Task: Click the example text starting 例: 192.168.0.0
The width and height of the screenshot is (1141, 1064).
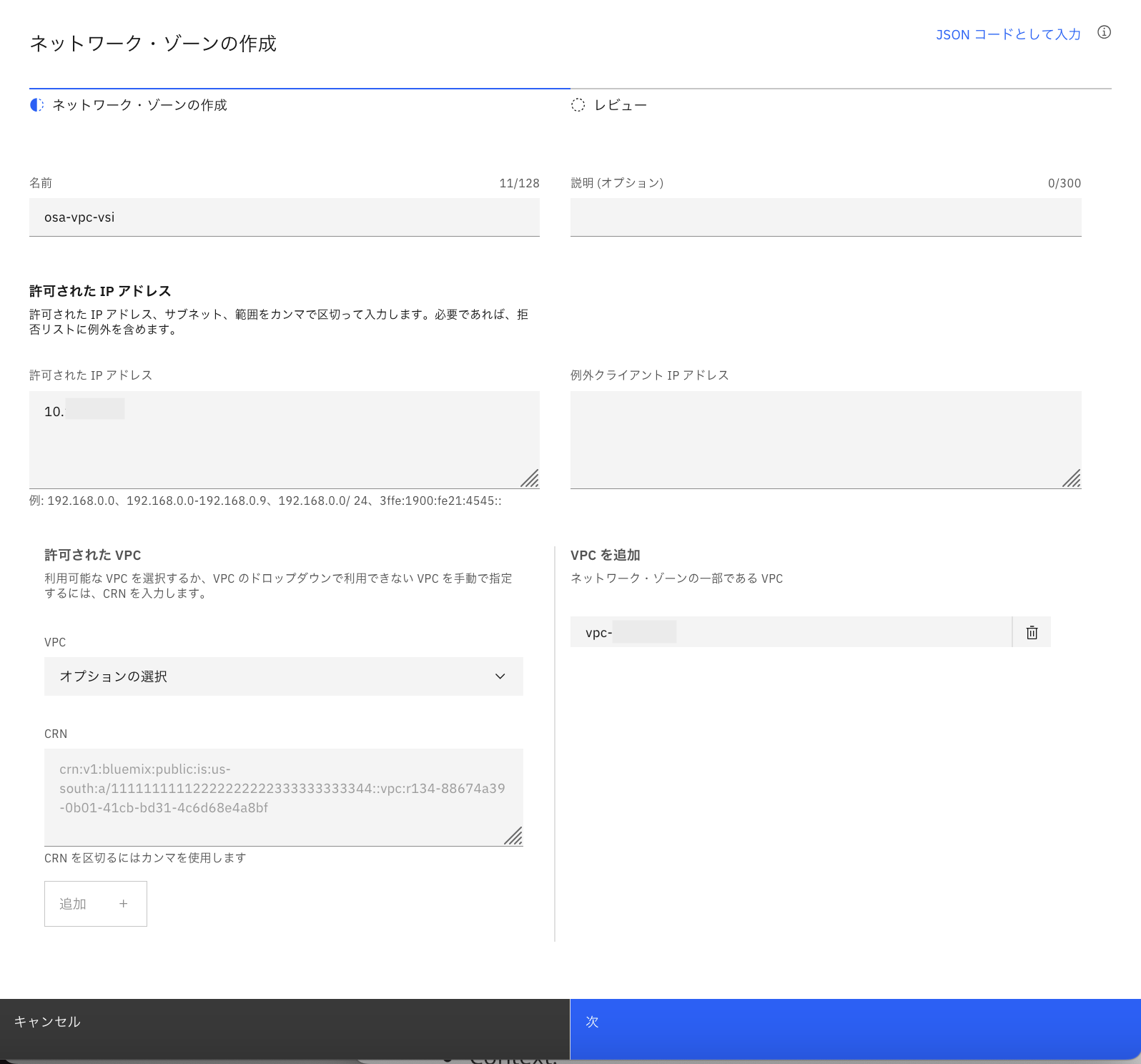Action: (265, 501)
